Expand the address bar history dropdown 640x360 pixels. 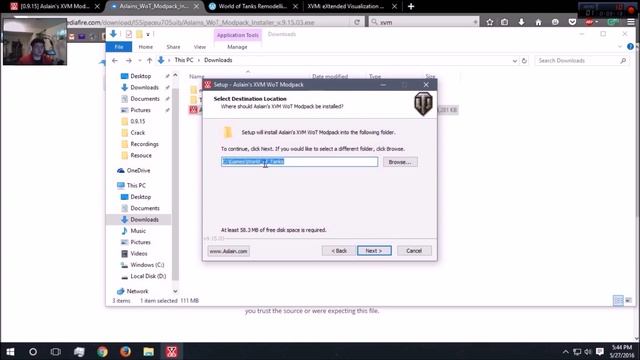(x=514, y=61)
